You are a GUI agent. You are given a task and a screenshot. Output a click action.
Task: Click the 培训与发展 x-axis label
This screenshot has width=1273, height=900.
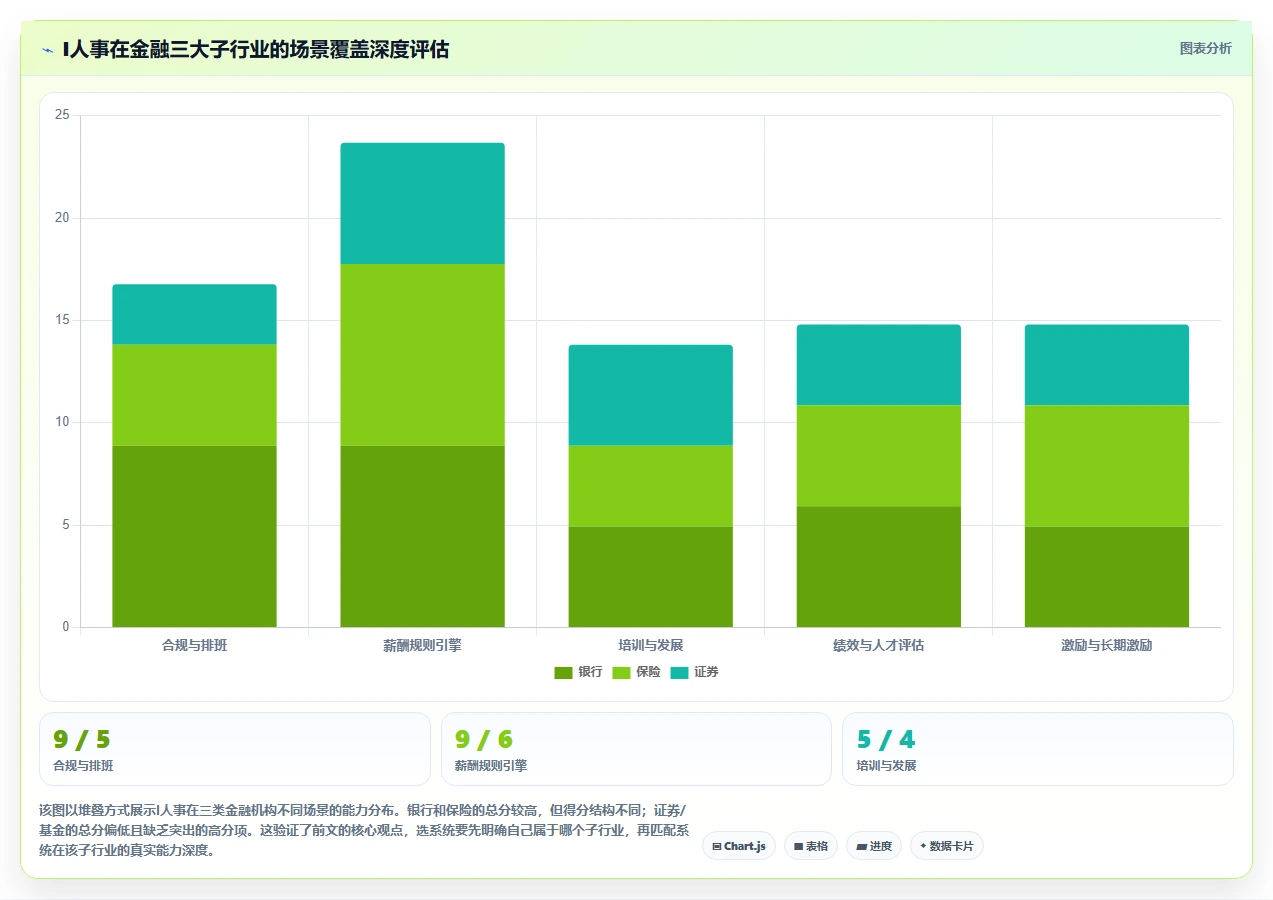pos(651,646)
